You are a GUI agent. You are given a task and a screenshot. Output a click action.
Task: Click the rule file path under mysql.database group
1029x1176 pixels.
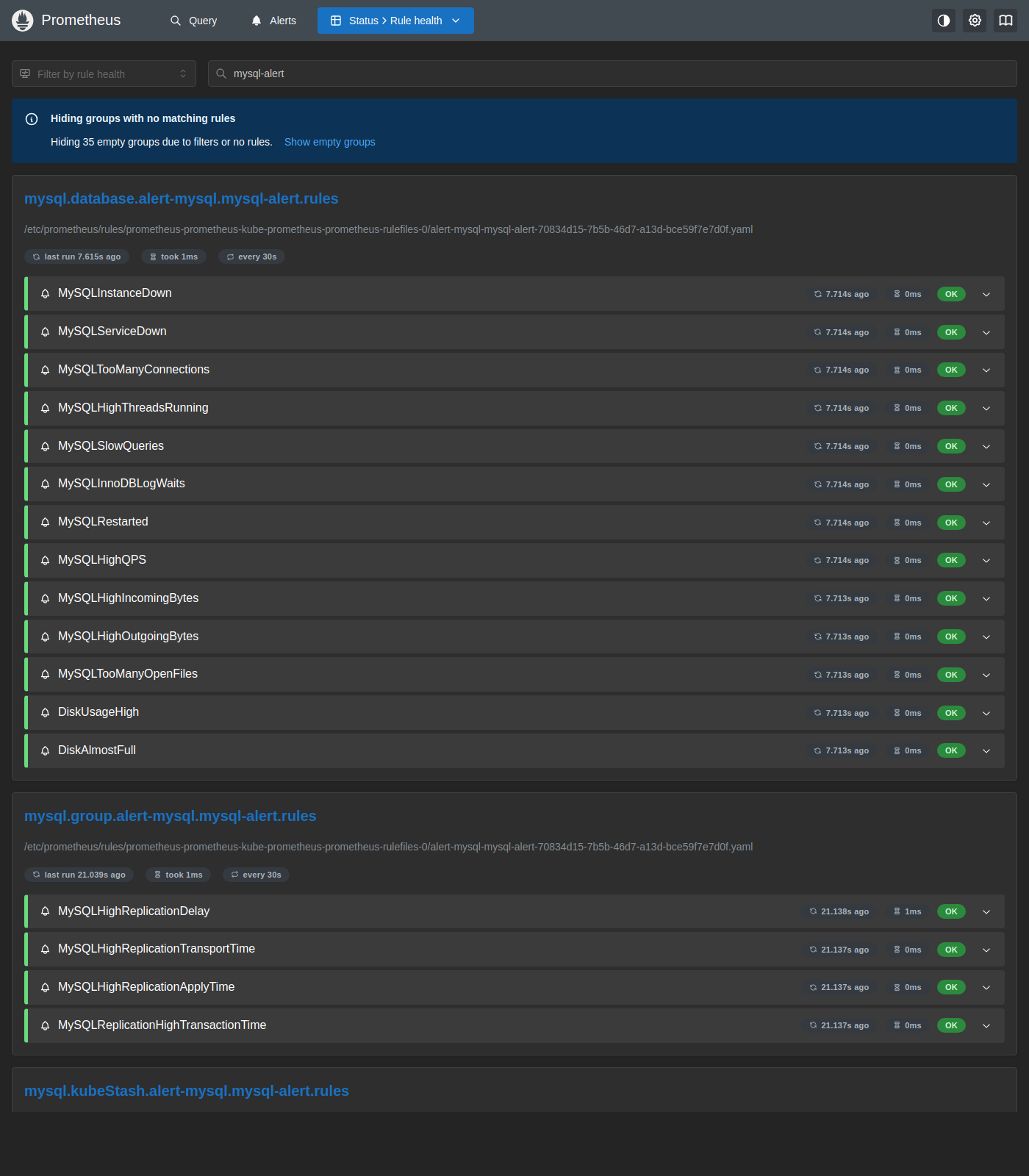[x=389, y=229]
